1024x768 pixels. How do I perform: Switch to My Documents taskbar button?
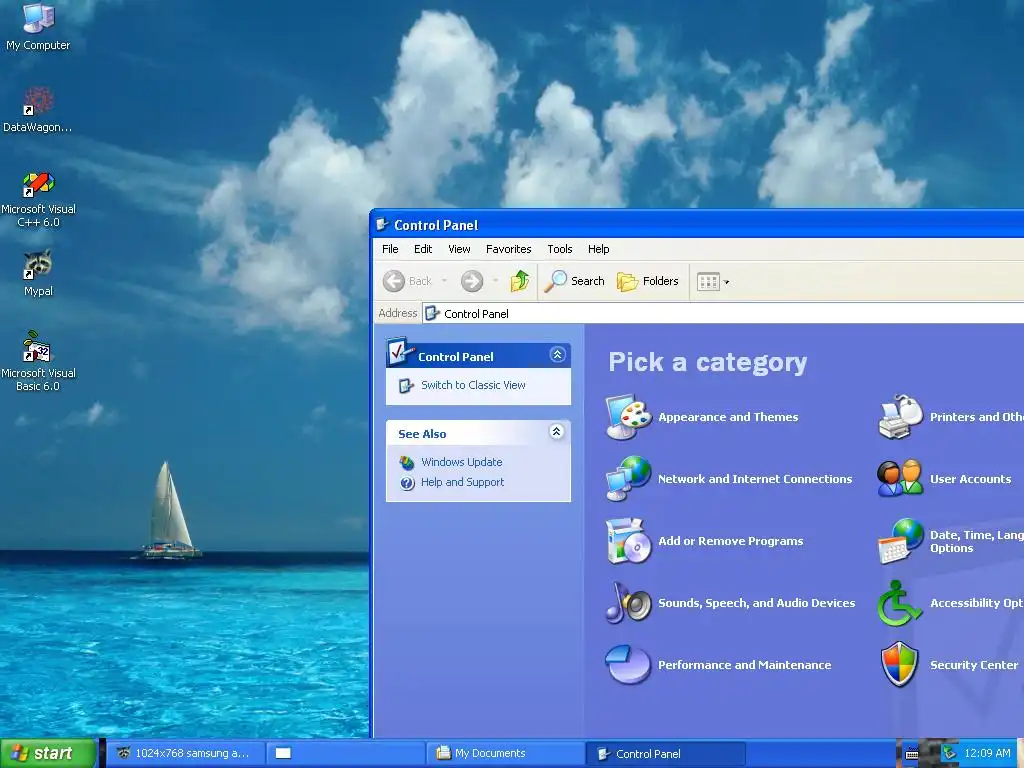505,754
